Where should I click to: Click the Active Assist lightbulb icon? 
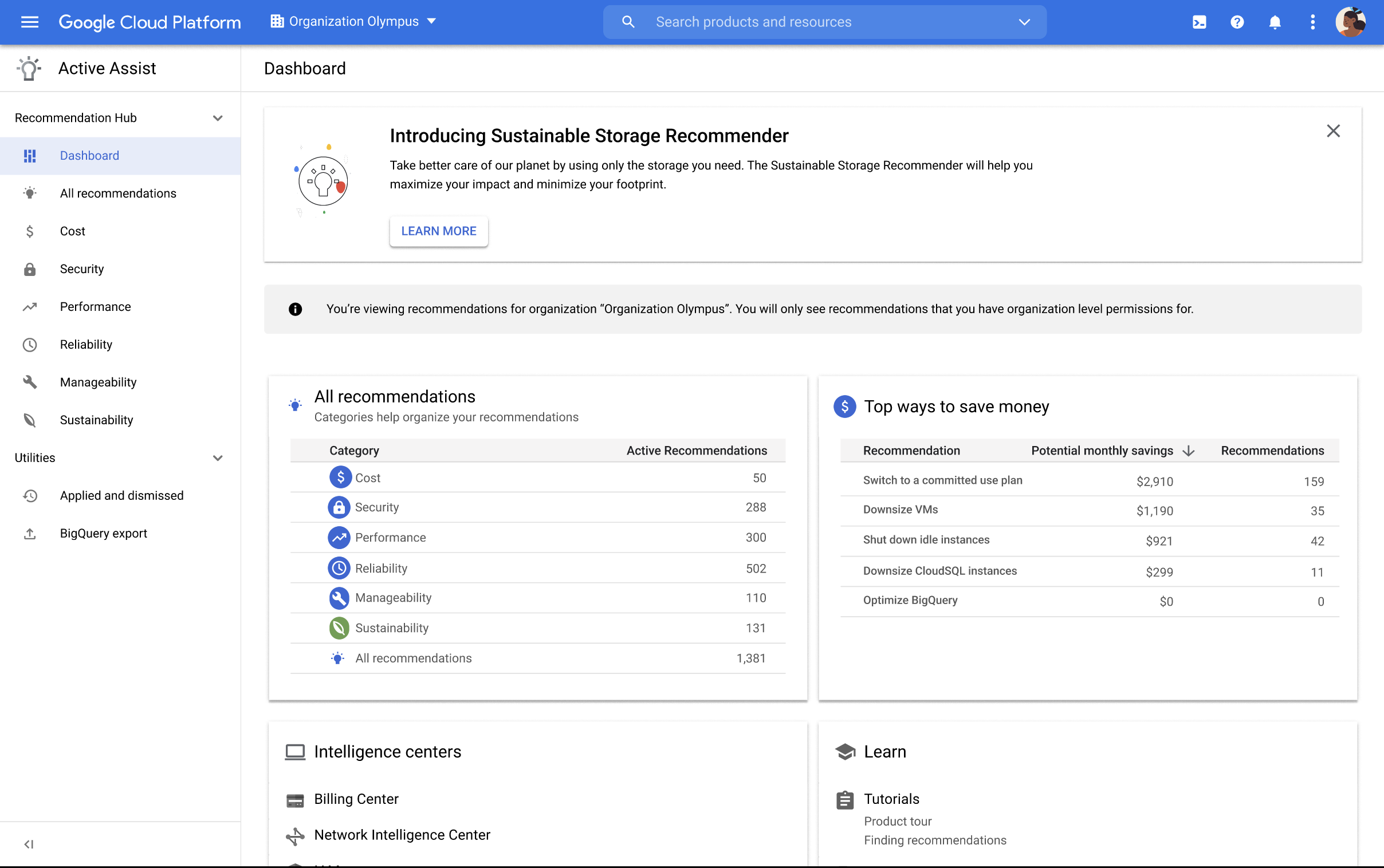(x=27, y=68)
